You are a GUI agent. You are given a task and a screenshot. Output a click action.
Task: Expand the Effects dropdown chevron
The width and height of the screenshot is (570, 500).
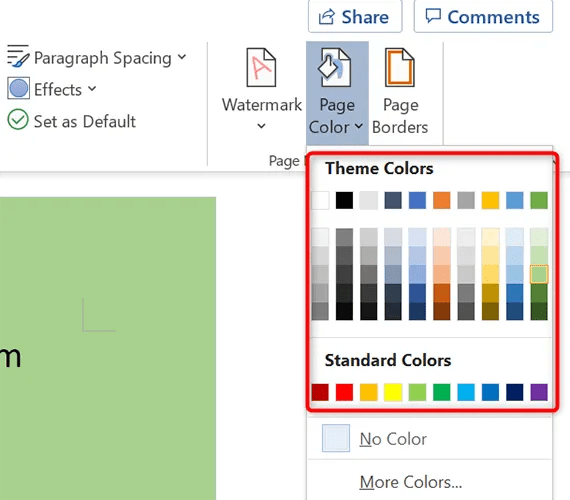click(x=92, y=88)
